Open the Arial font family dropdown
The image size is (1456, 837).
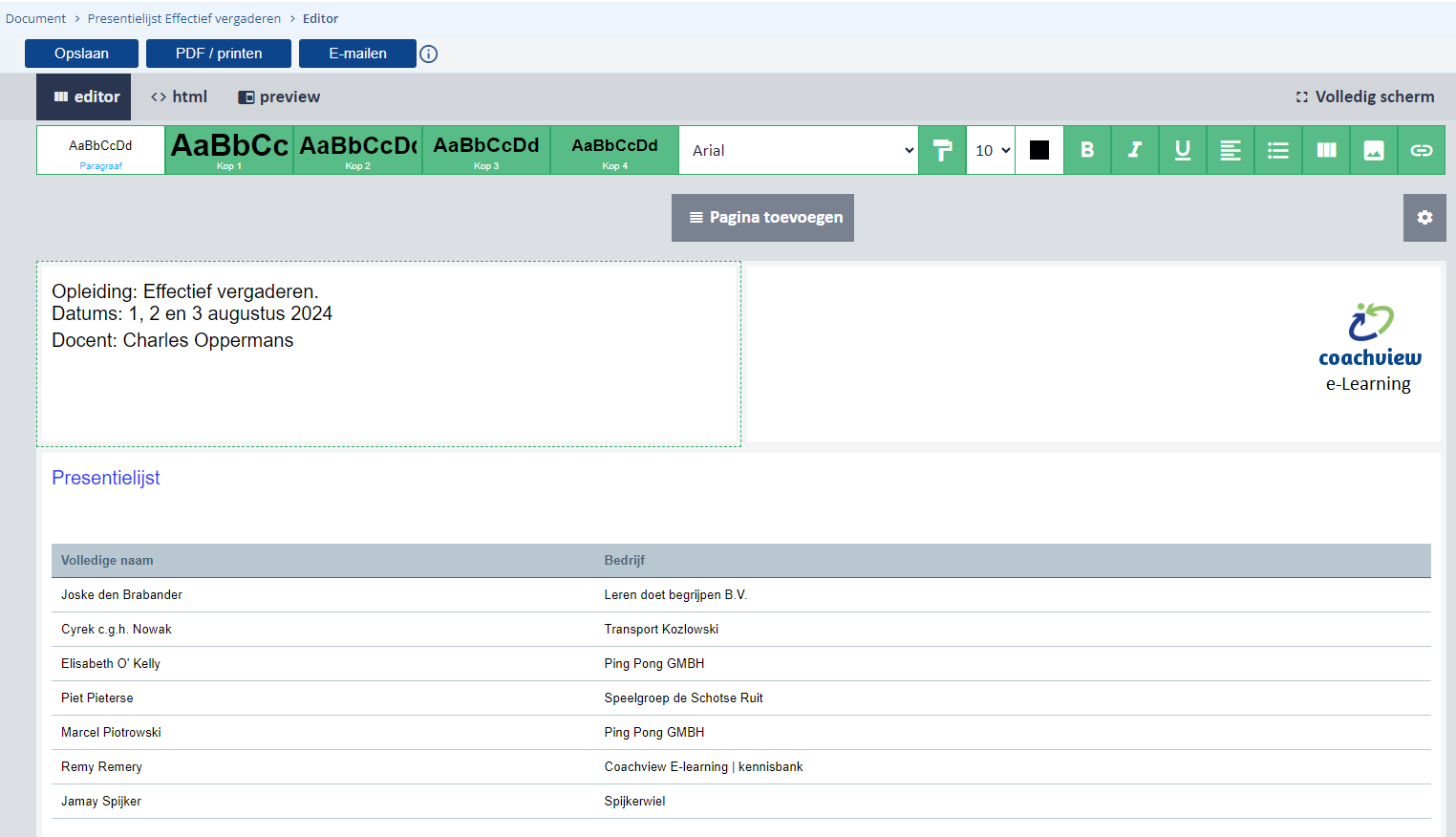[x=799, y=150]
